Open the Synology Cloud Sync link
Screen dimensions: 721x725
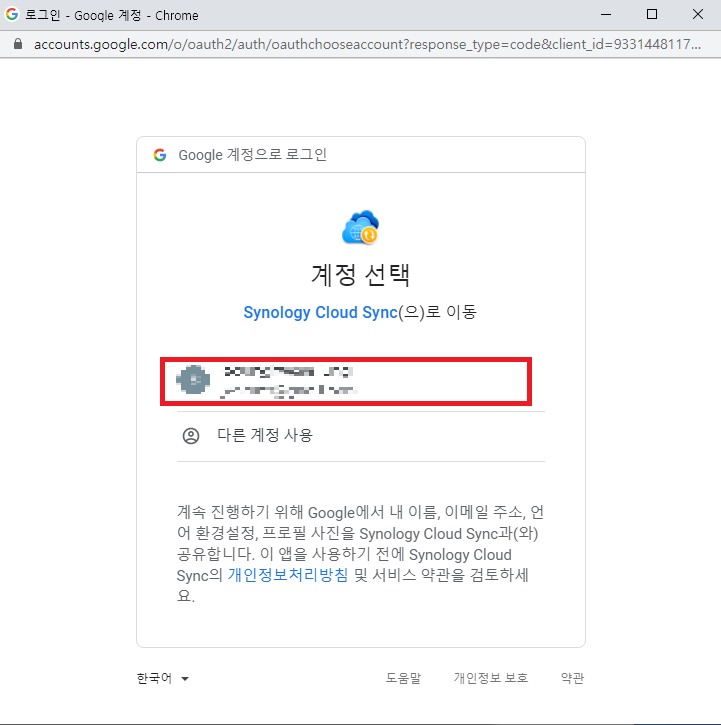tap(320, 313)
